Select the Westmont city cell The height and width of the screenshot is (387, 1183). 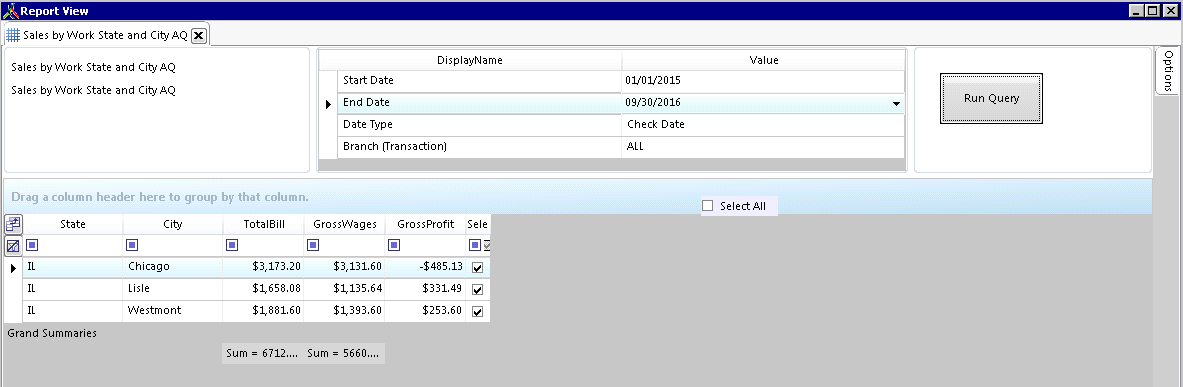(173, 311)
